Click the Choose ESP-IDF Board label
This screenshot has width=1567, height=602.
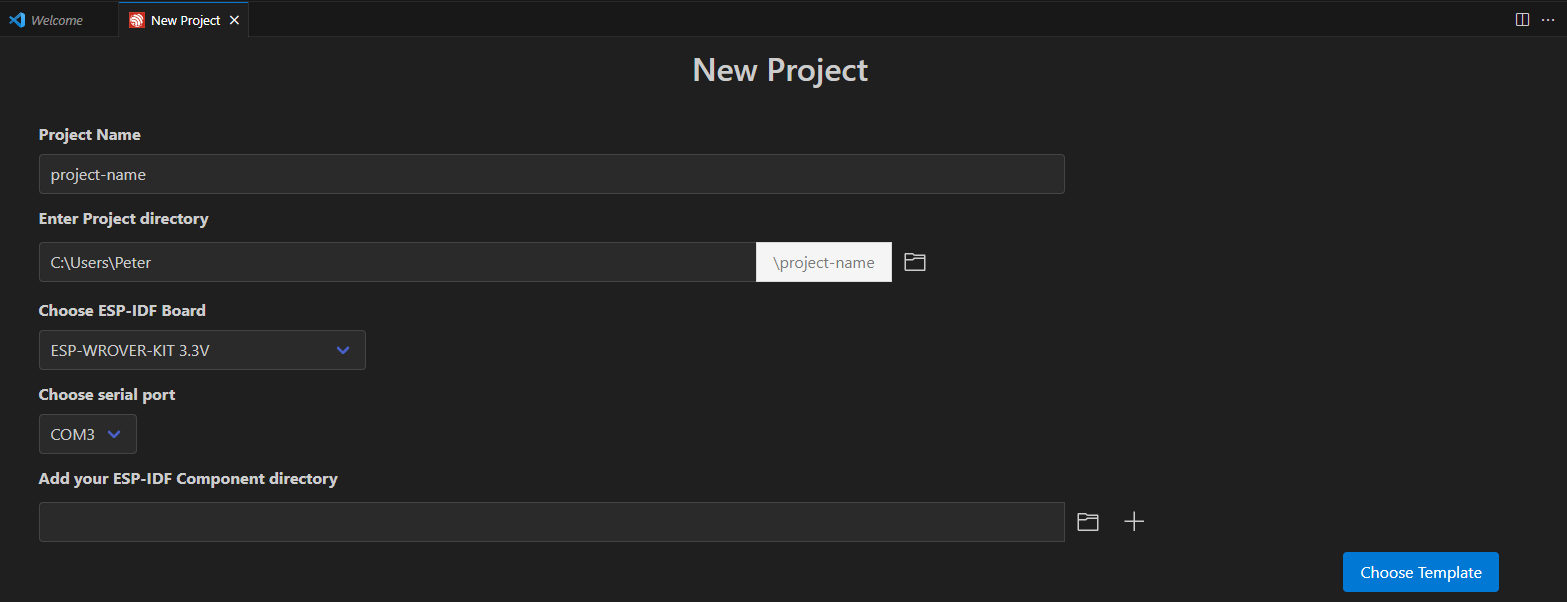(x=122, y=311)
